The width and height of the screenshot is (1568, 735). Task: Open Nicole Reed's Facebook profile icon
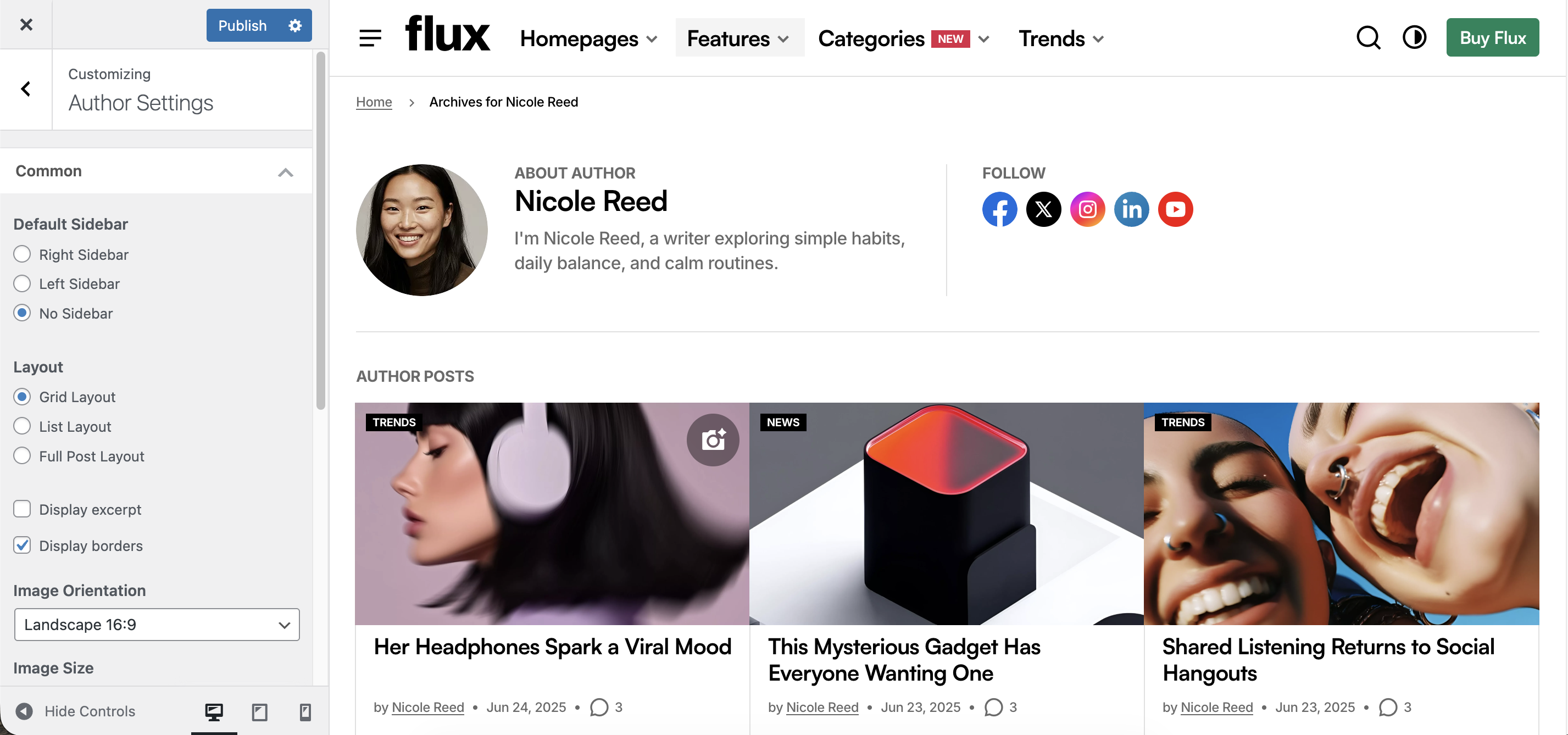[x=999, y=209]
